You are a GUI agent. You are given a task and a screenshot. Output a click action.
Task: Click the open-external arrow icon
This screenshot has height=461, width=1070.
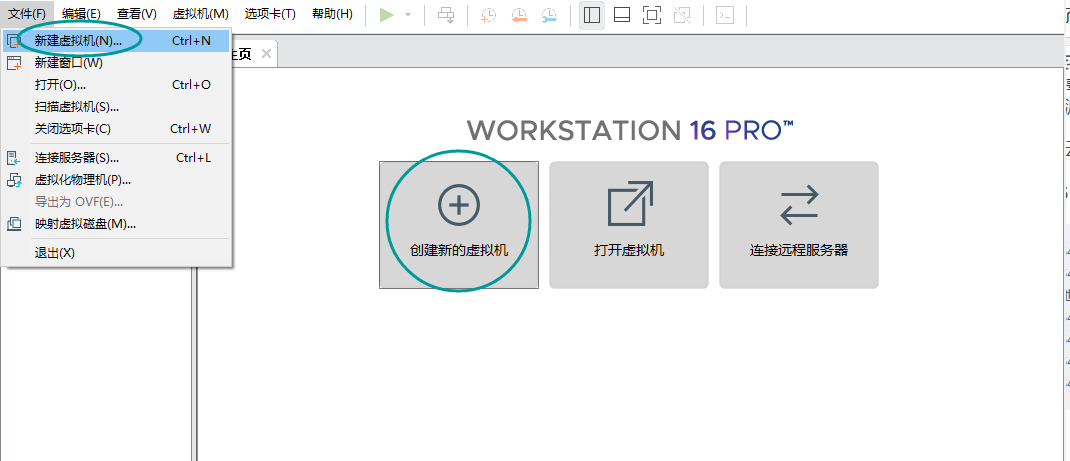click(630, 204)
